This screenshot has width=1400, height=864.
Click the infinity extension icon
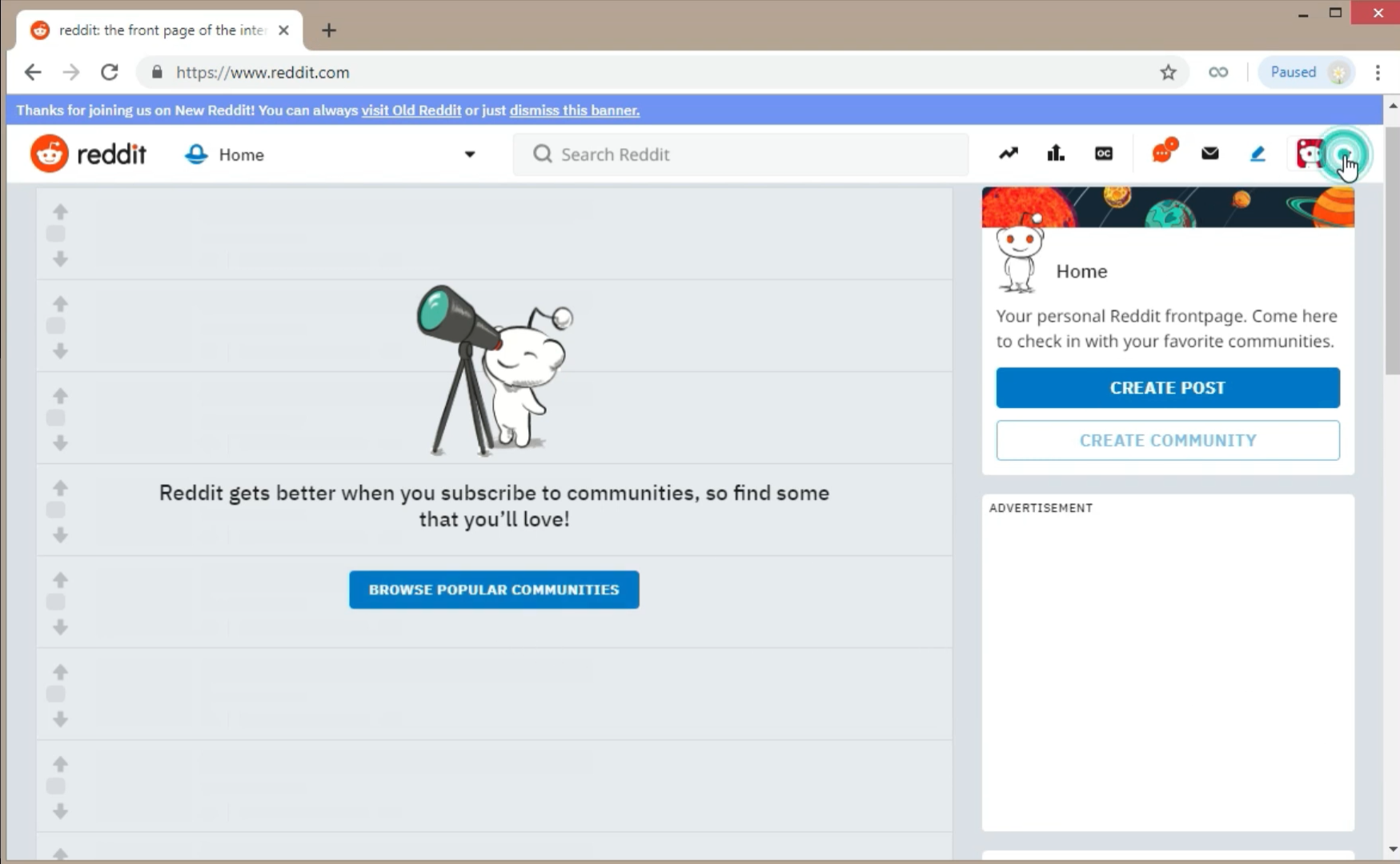(x=1218, y=72)
